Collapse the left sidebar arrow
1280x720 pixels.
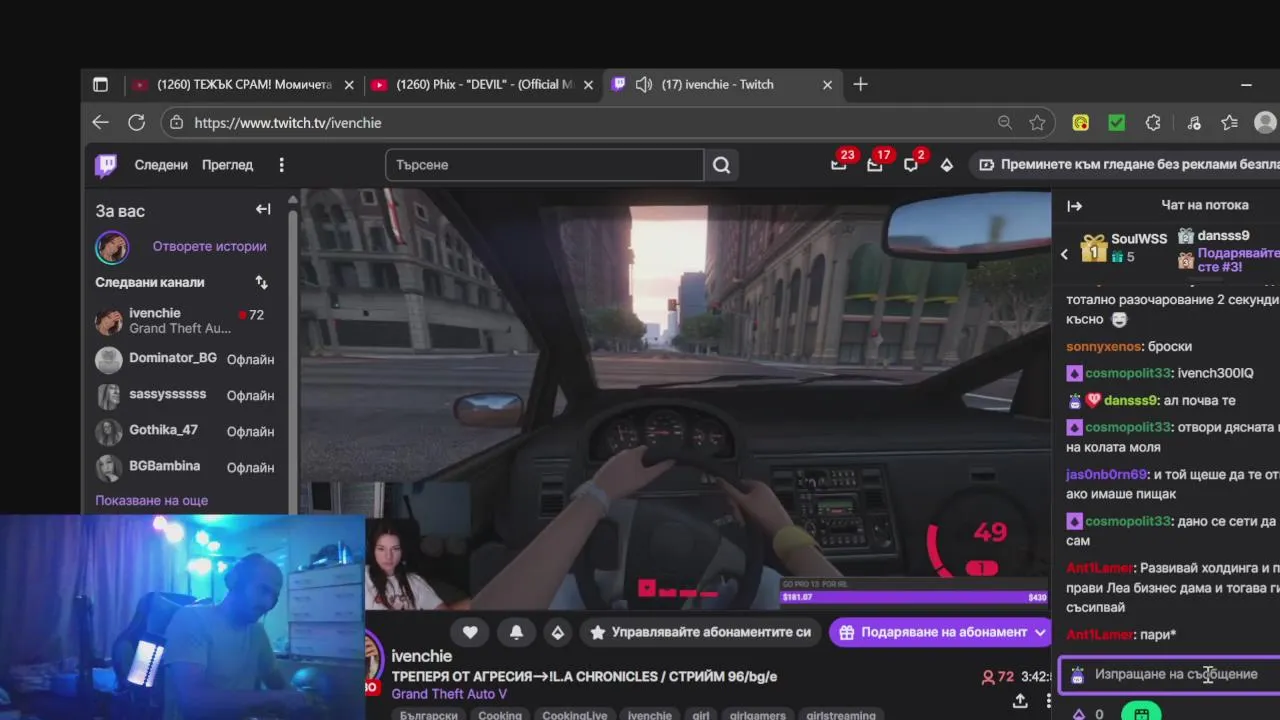[263, 209]
